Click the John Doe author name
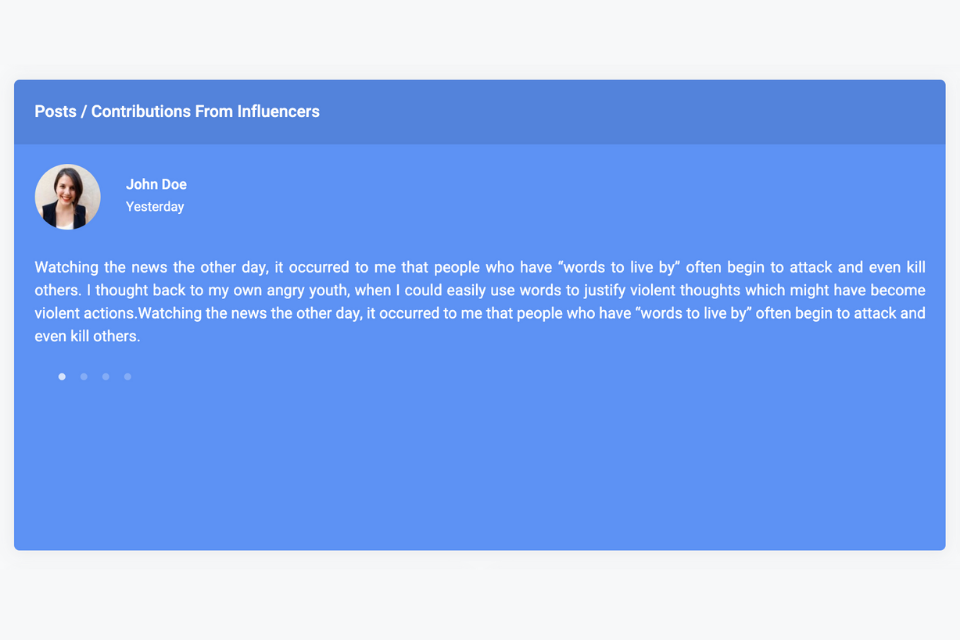 tap(156, 184)
